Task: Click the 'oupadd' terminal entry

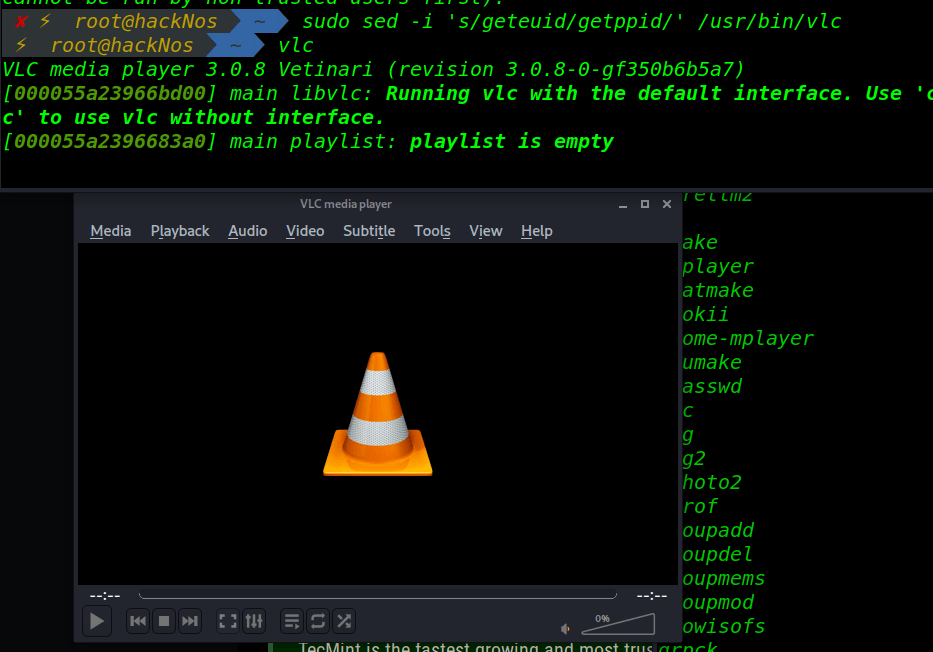Action: [718, 531]
